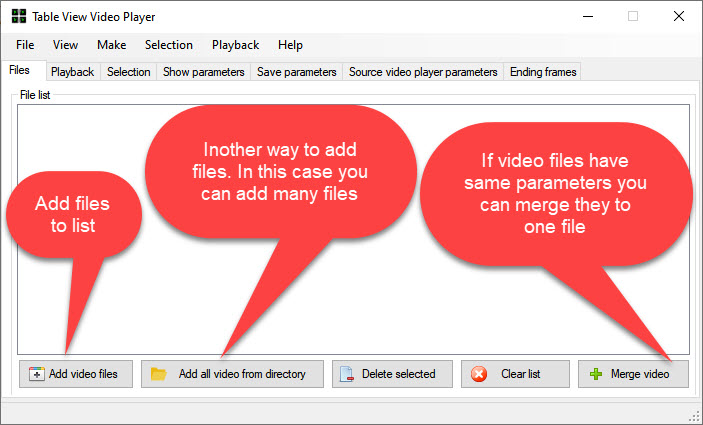This screenshot has height=425, width=703.
Task: Click the Merge video button label
Action: (x=640, y=374)
